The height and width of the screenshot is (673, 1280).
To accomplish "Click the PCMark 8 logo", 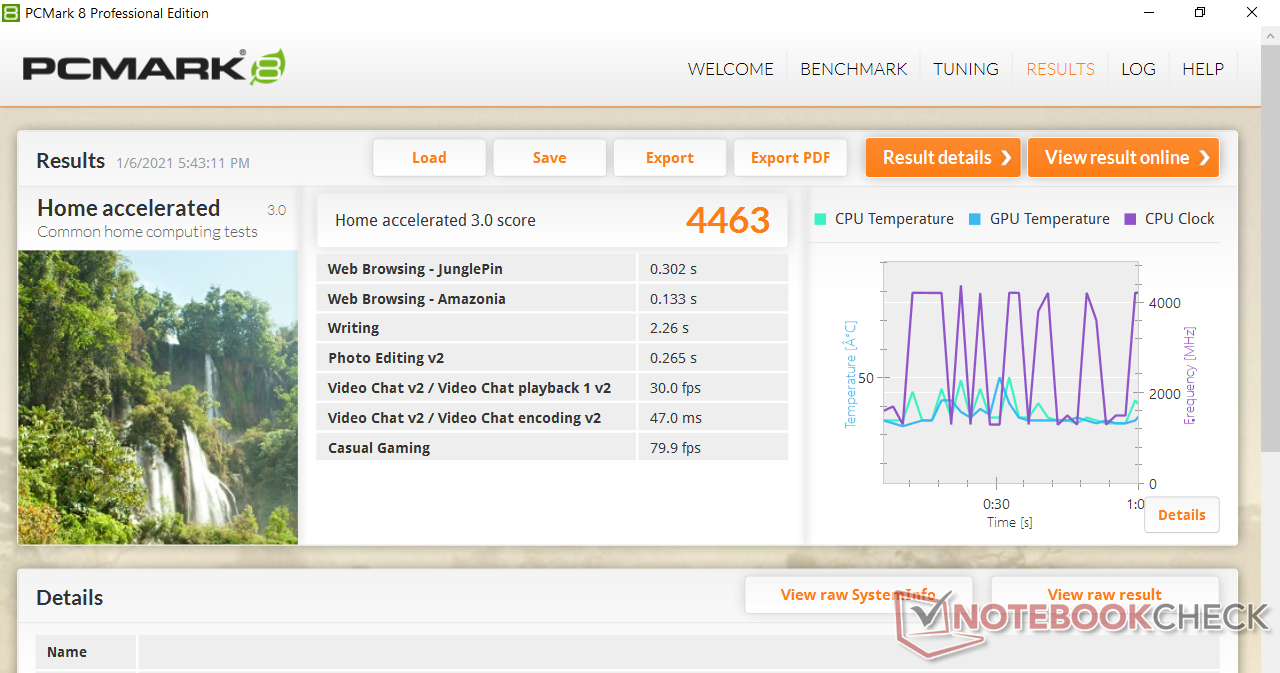I will point(153,67).
